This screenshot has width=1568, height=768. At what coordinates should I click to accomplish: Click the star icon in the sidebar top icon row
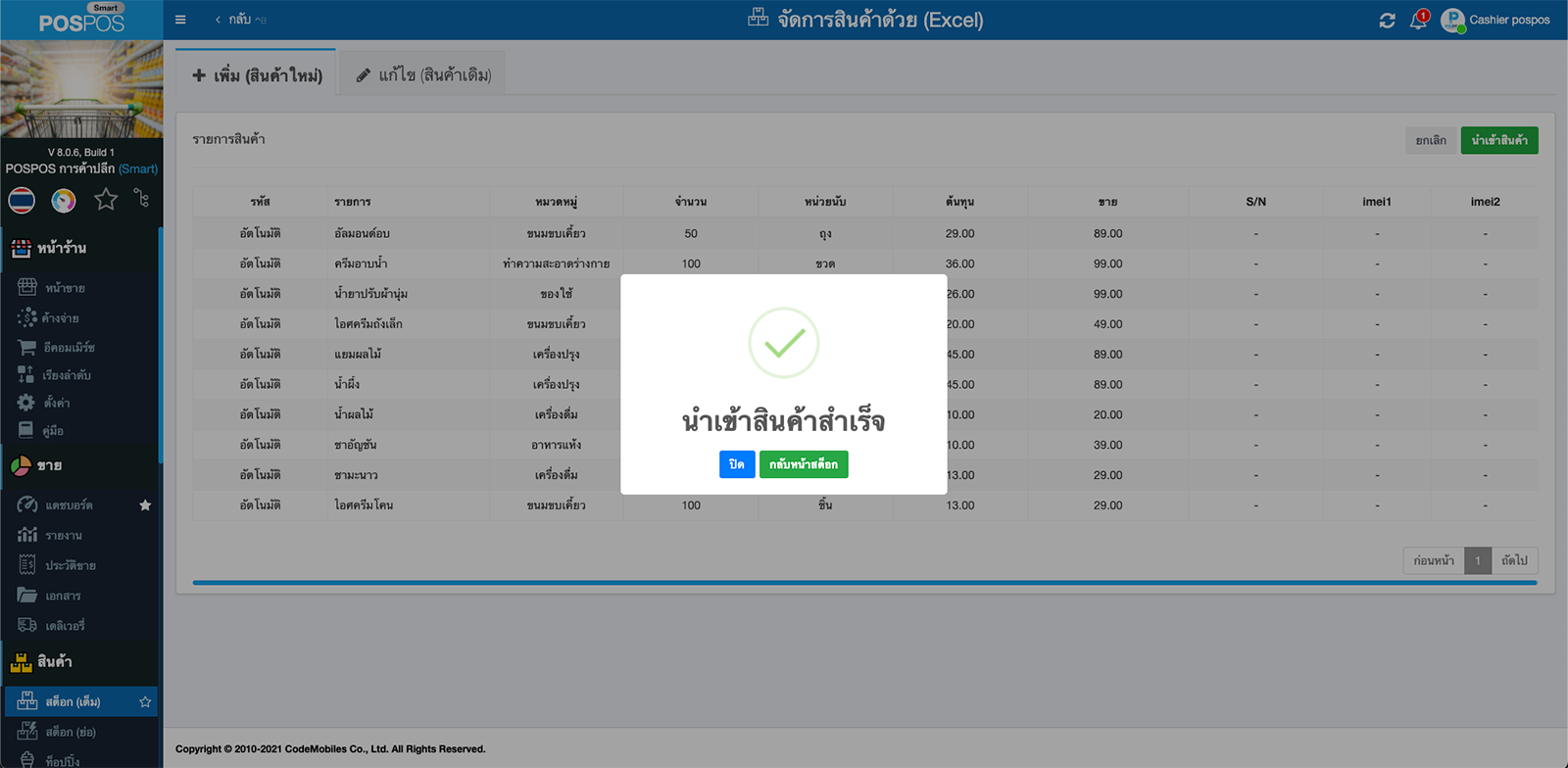pos(106,200)
